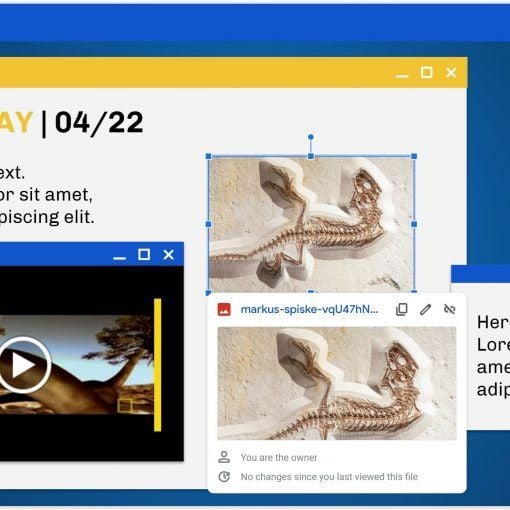
Task: Edit the link with the pencil icon
Action: point(425,309)
